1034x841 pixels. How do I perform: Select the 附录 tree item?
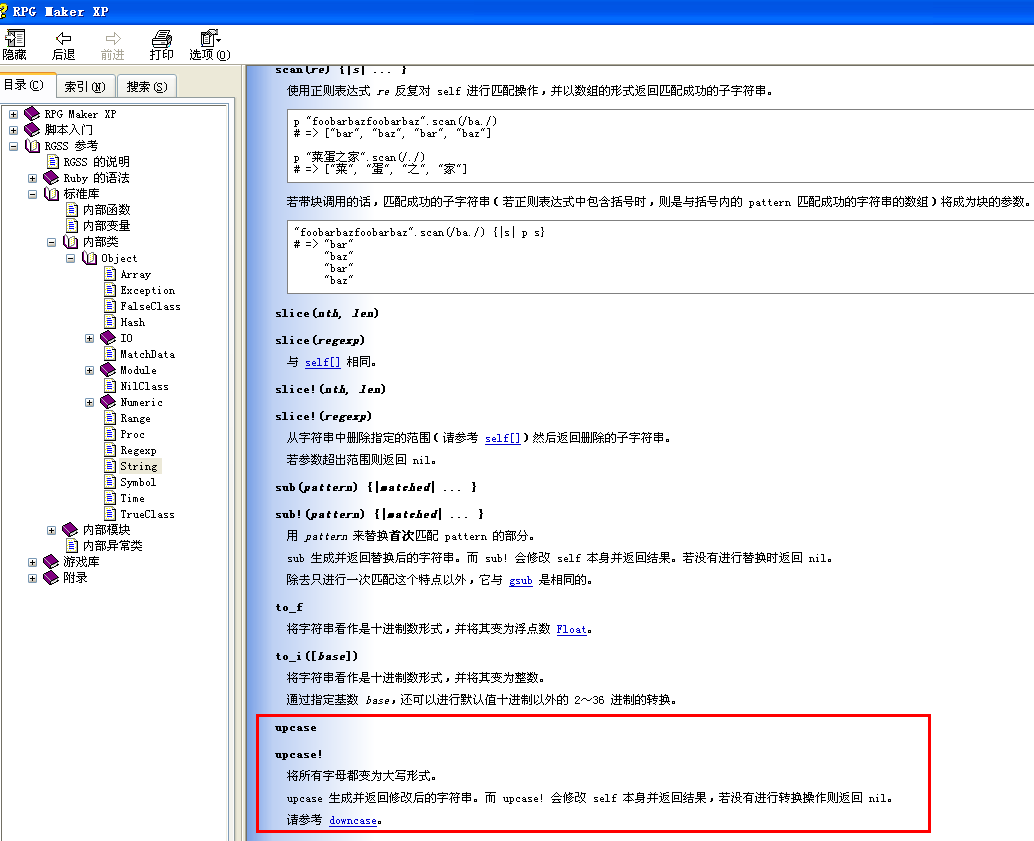click(x=75, y=578)
